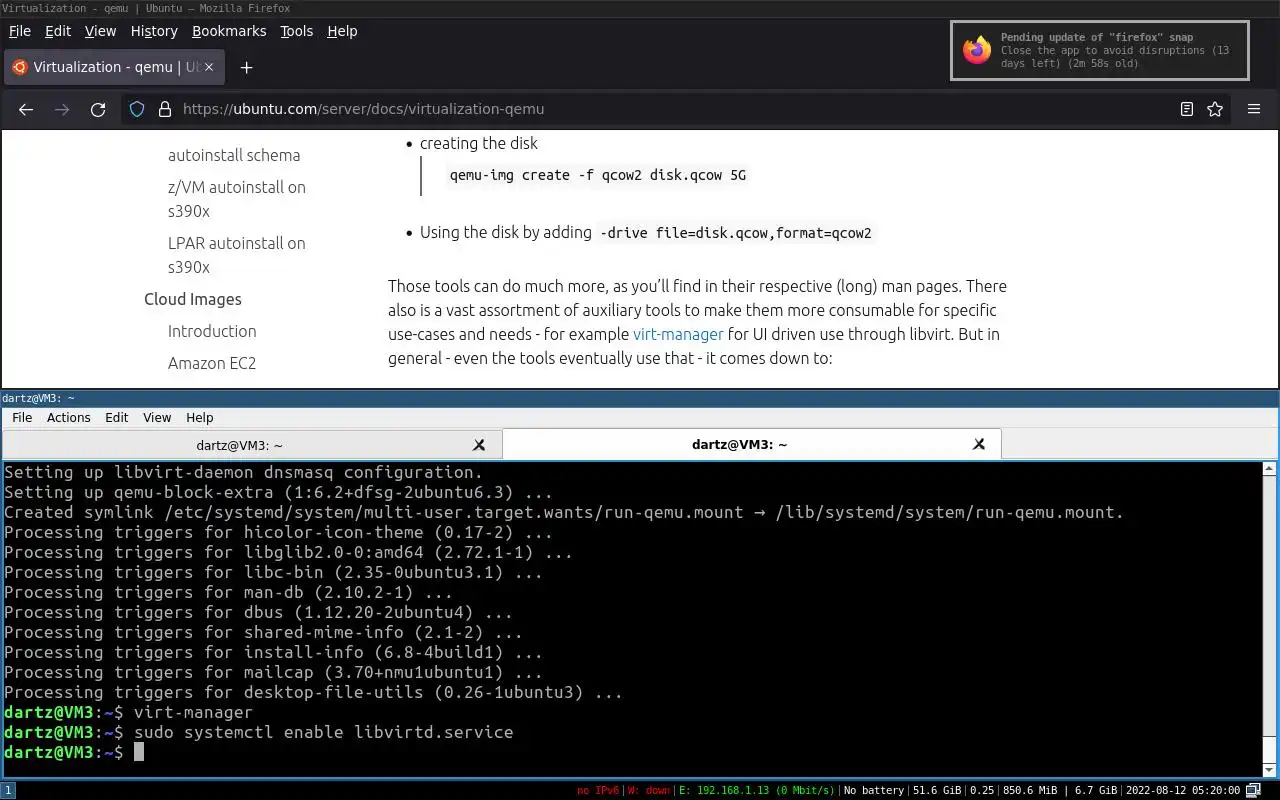Click the No battery status entry

(874, 790)
